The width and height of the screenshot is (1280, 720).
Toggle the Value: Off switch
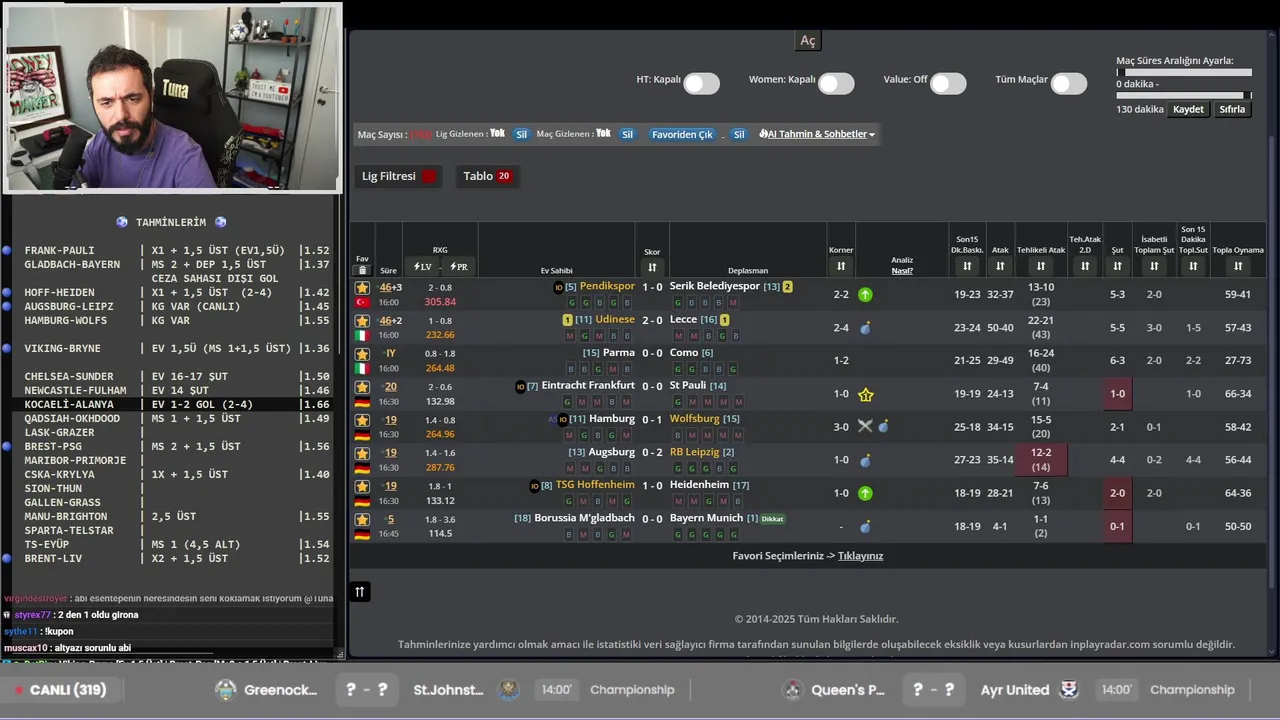pyautogui.click(x=948, y=84)
